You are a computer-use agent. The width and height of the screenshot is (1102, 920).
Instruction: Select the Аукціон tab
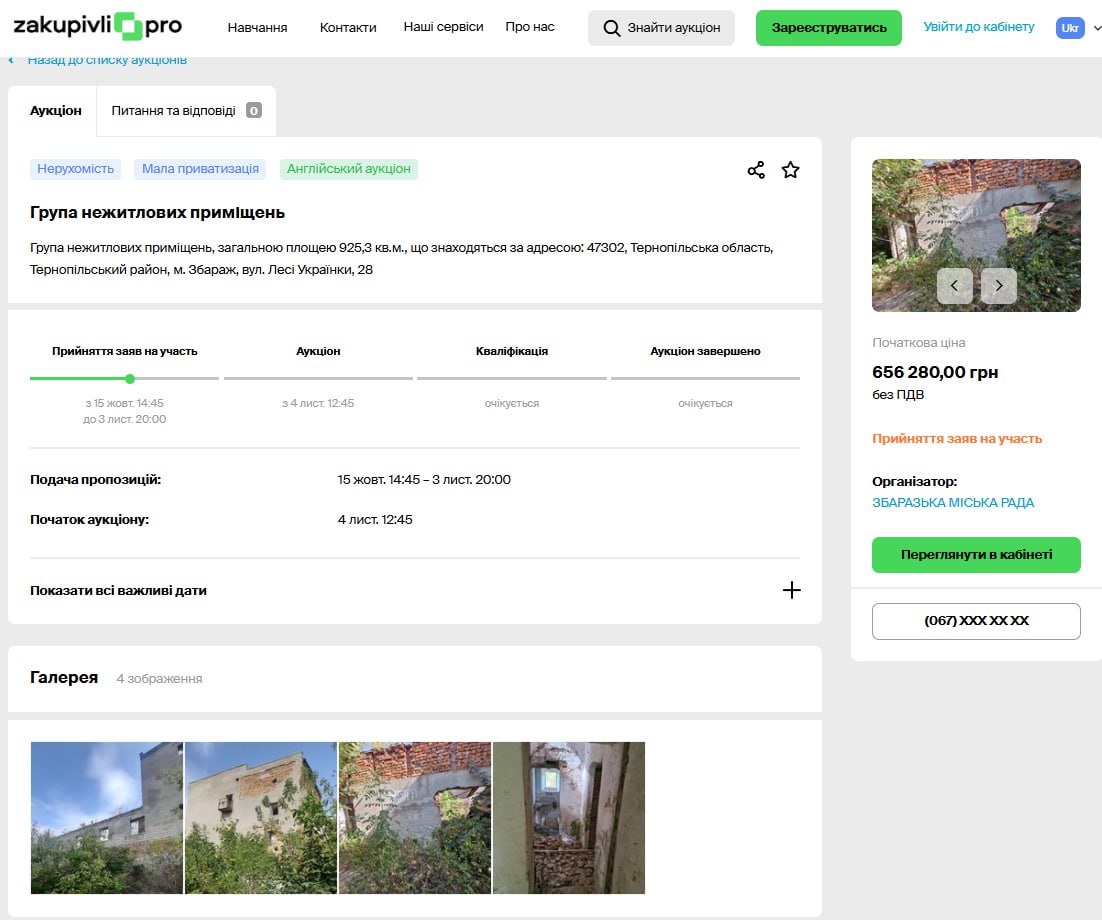pos(56,111)
